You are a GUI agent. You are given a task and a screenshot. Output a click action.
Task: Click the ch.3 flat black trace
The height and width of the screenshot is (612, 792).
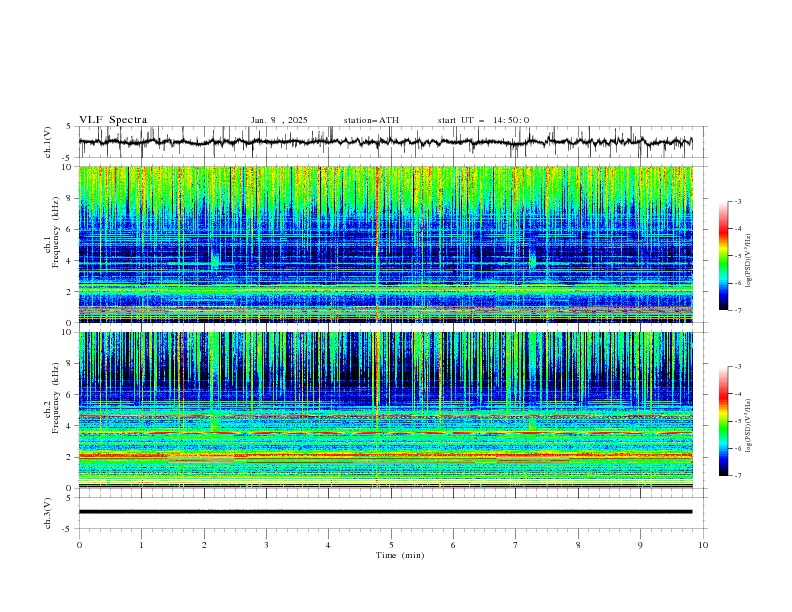coord(385,512)
